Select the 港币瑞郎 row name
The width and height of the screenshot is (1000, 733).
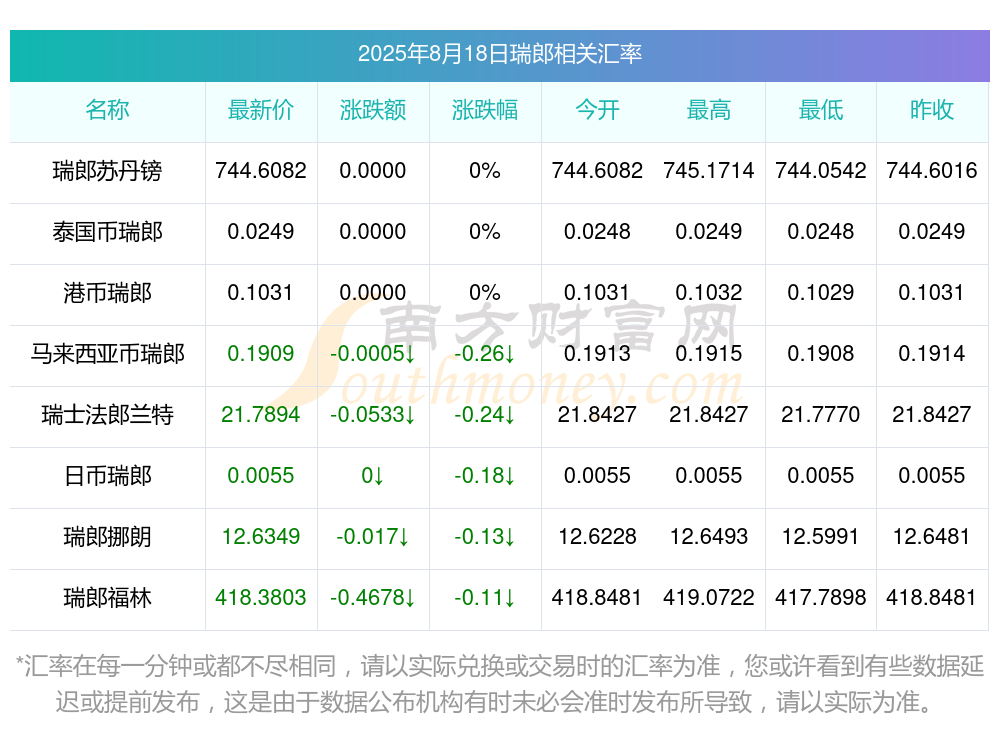[107, 293]
